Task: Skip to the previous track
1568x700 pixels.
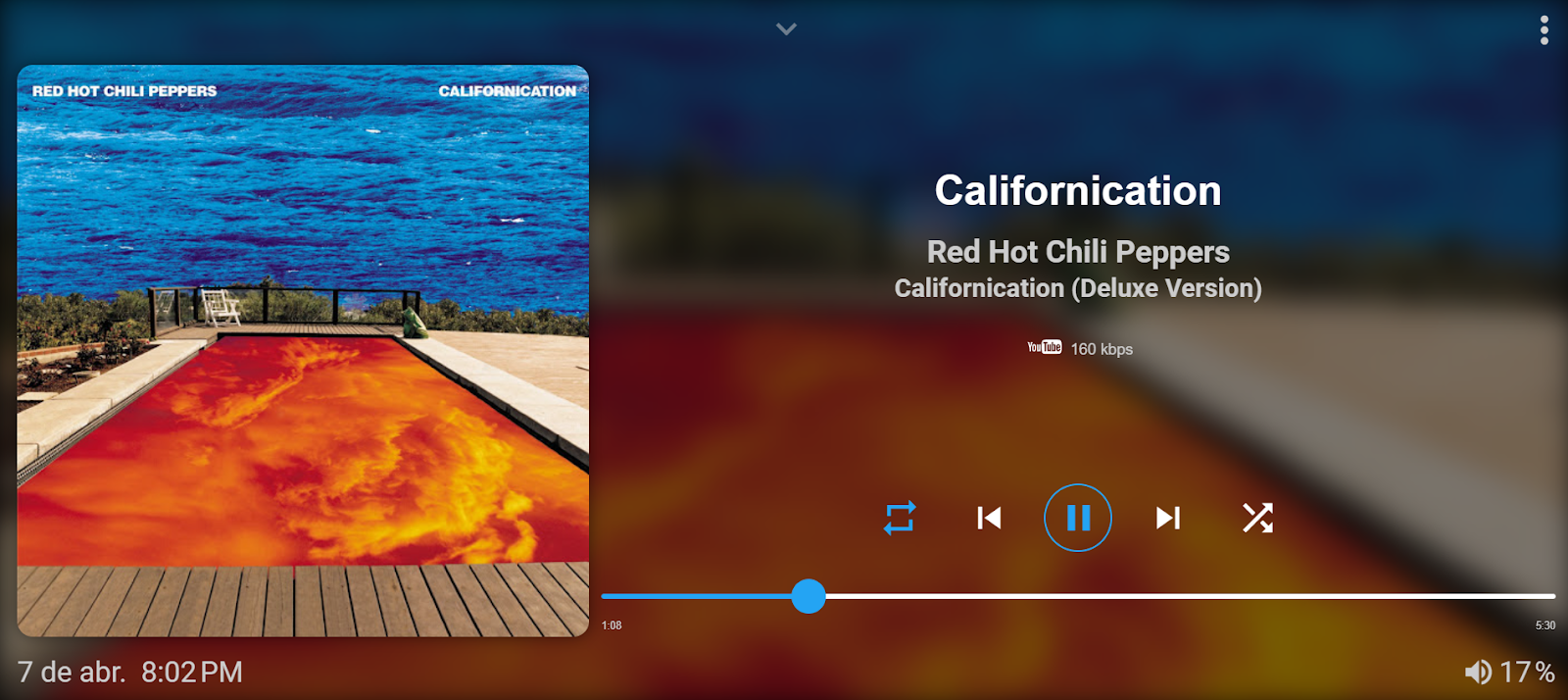Action: (989, 518)
